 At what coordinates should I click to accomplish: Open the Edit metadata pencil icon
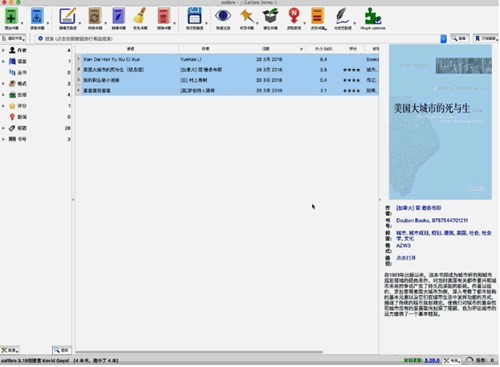tap(67, 16)
